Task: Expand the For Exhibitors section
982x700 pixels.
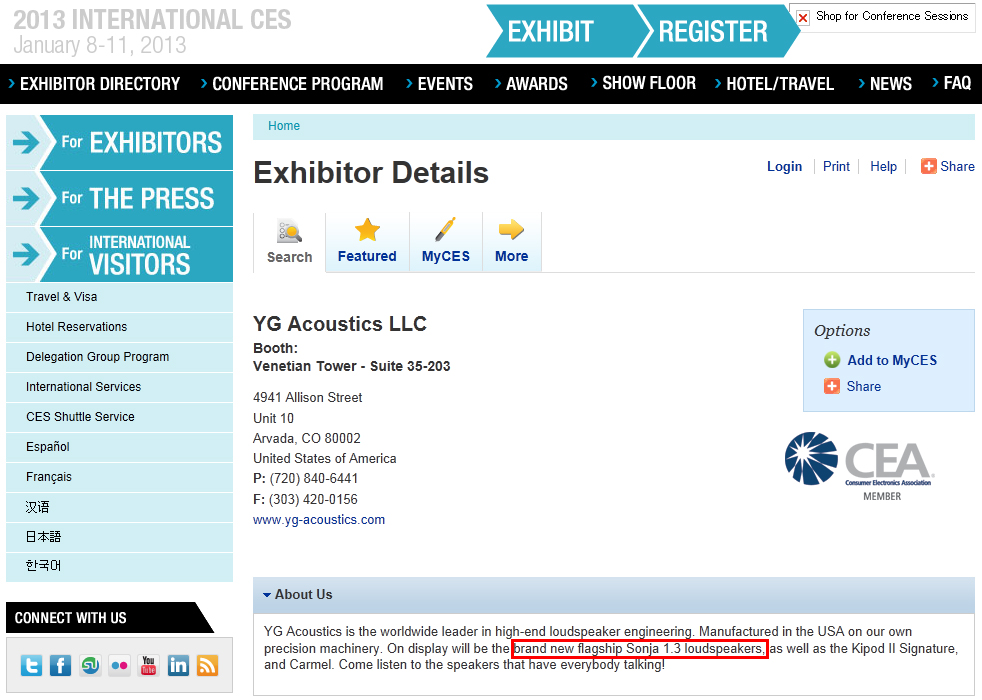Action: tap(120, 143)
